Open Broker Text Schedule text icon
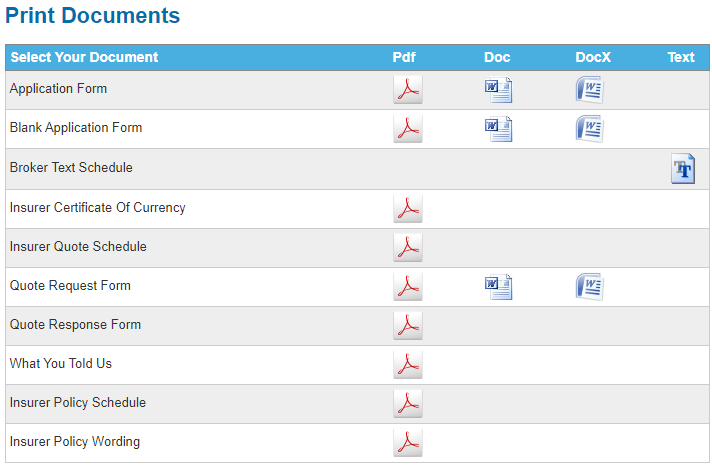This screenshot has width=712, height=467. pos(683,169)
